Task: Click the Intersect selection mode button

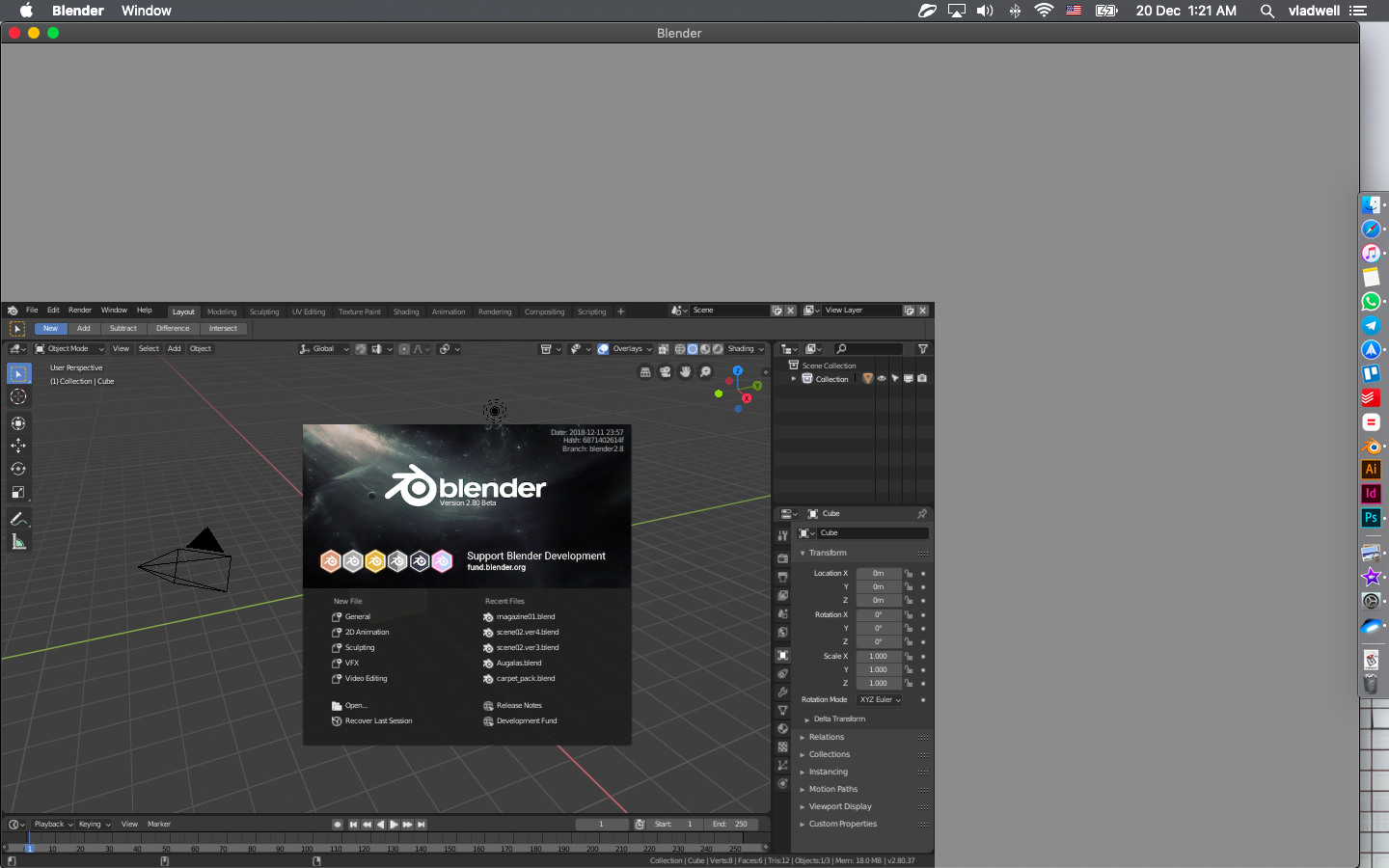Action: [x=223, y=329]
